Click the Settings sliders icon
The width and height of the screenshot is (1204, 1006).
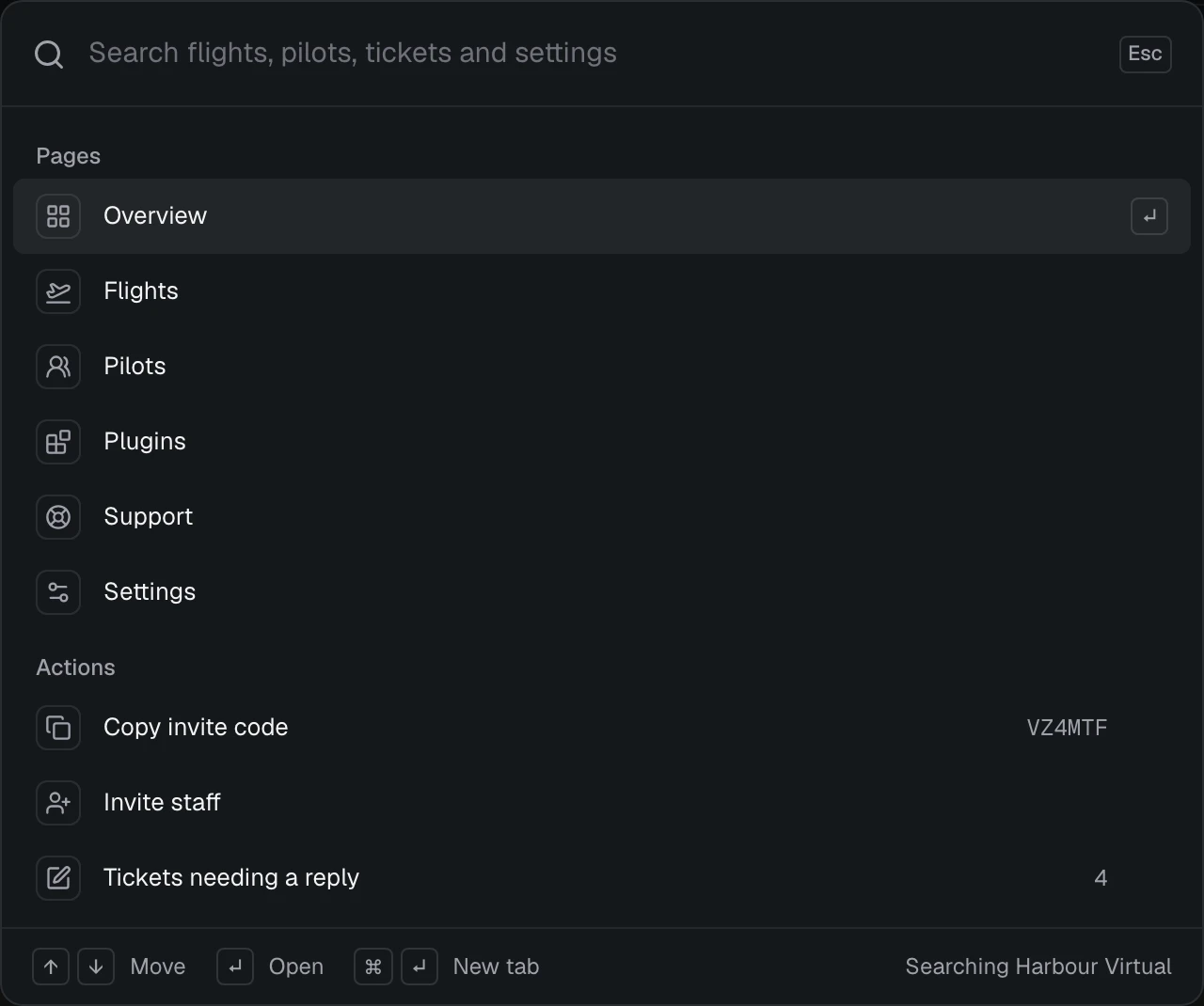point(58,592)
